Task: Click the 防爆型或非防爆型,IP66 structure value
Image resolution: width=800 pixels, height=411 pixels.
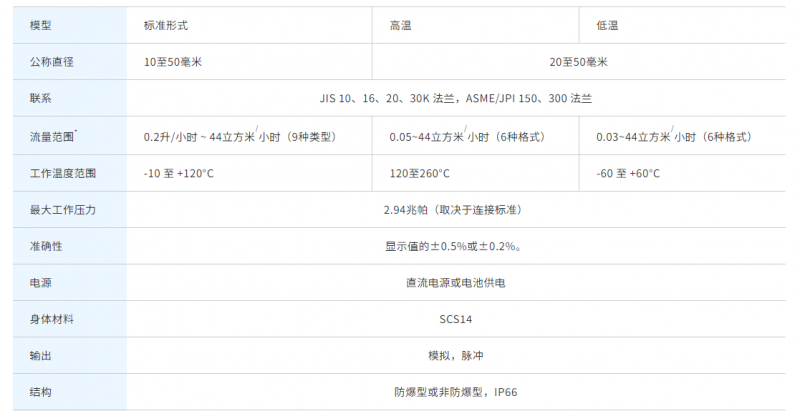Action: (455, 392)
